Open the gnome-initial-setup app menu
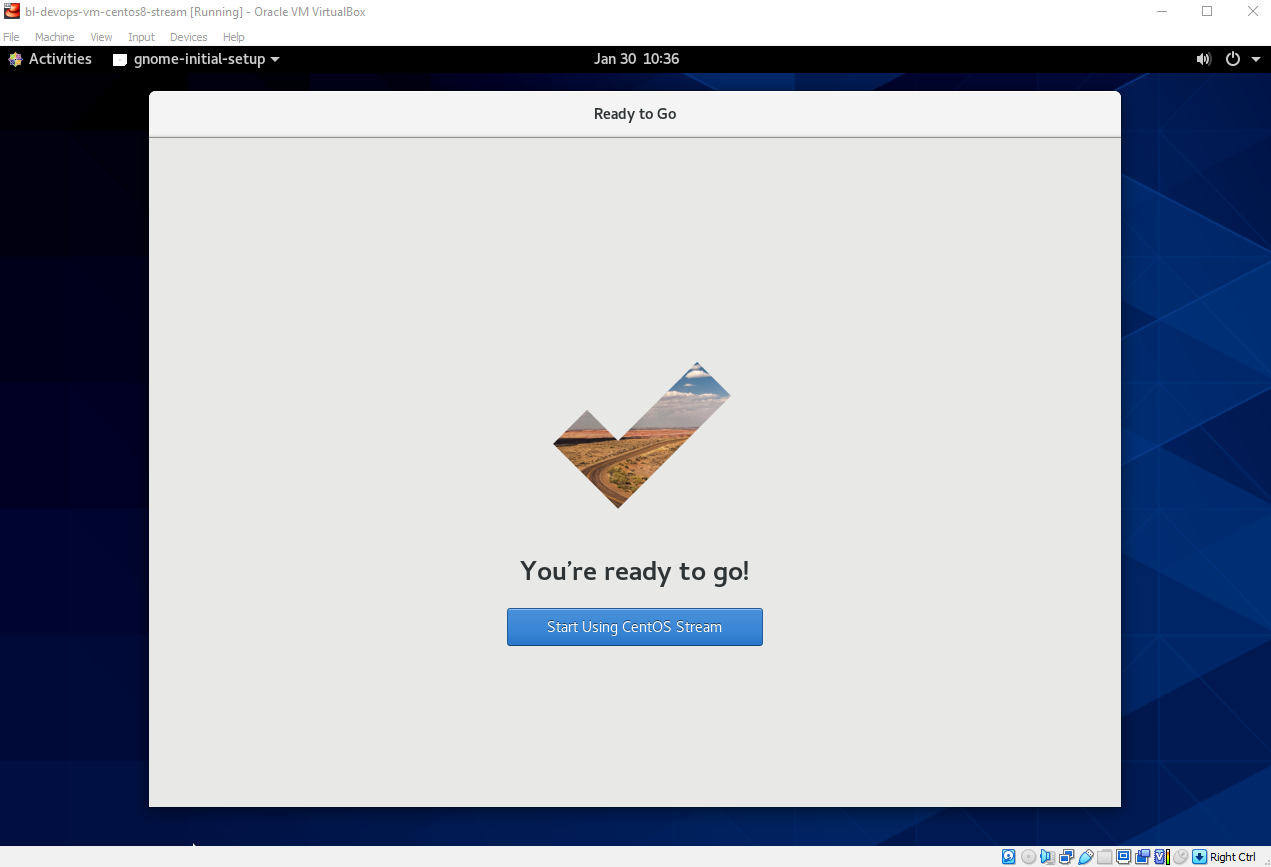Viewport: 1271px width, 867px height. pyautogui.click(x=196, y=59)
